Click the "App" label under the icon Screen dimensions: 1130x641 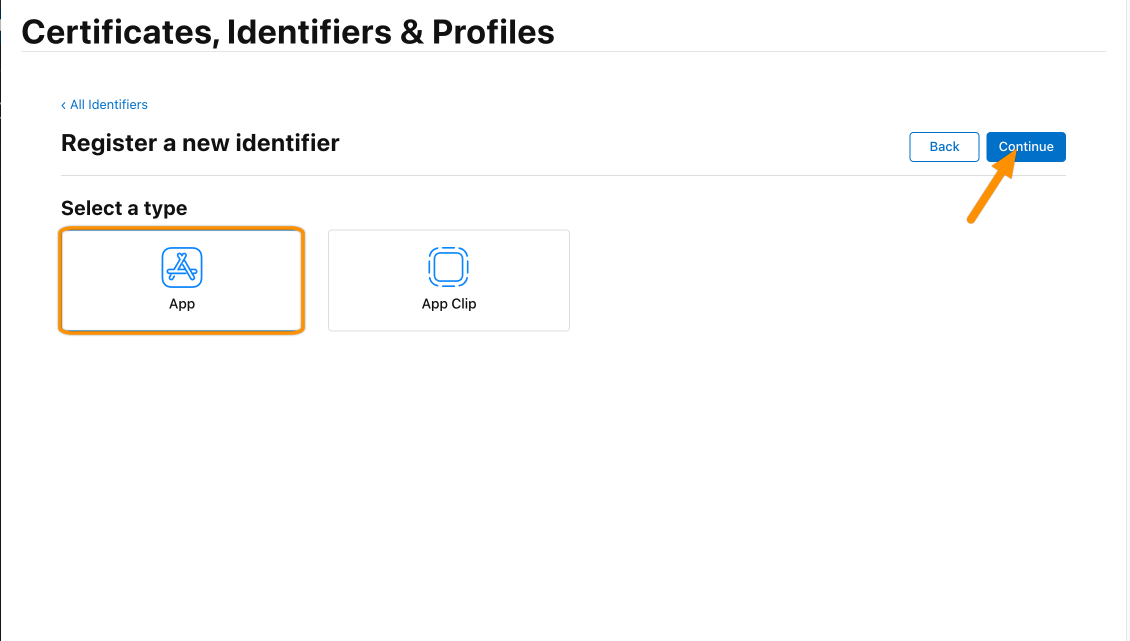pos(182,304)
